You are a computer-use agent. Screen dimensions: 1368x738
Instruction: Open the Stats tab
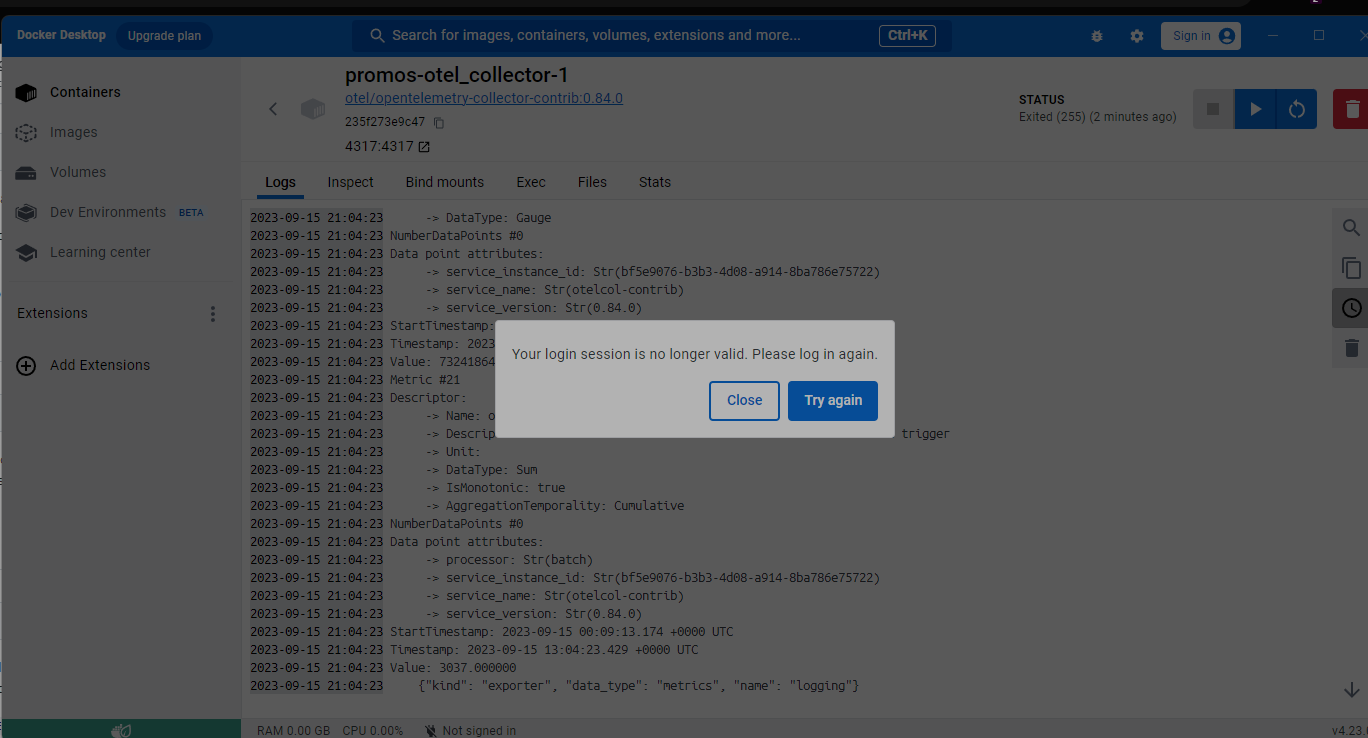pos(654,182)
